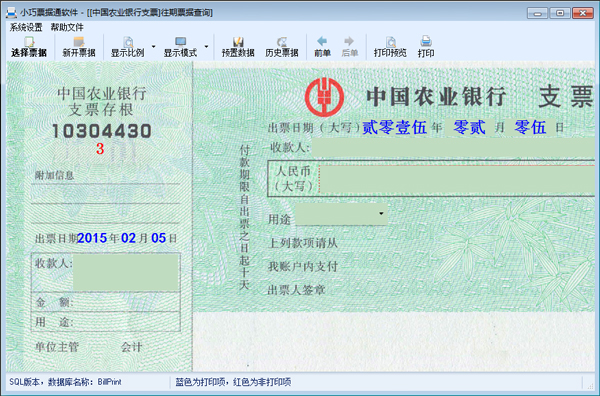Close the 小巧票据通软件 window
The width and height of the screenshot is (600, 396).
click(582, 13)
